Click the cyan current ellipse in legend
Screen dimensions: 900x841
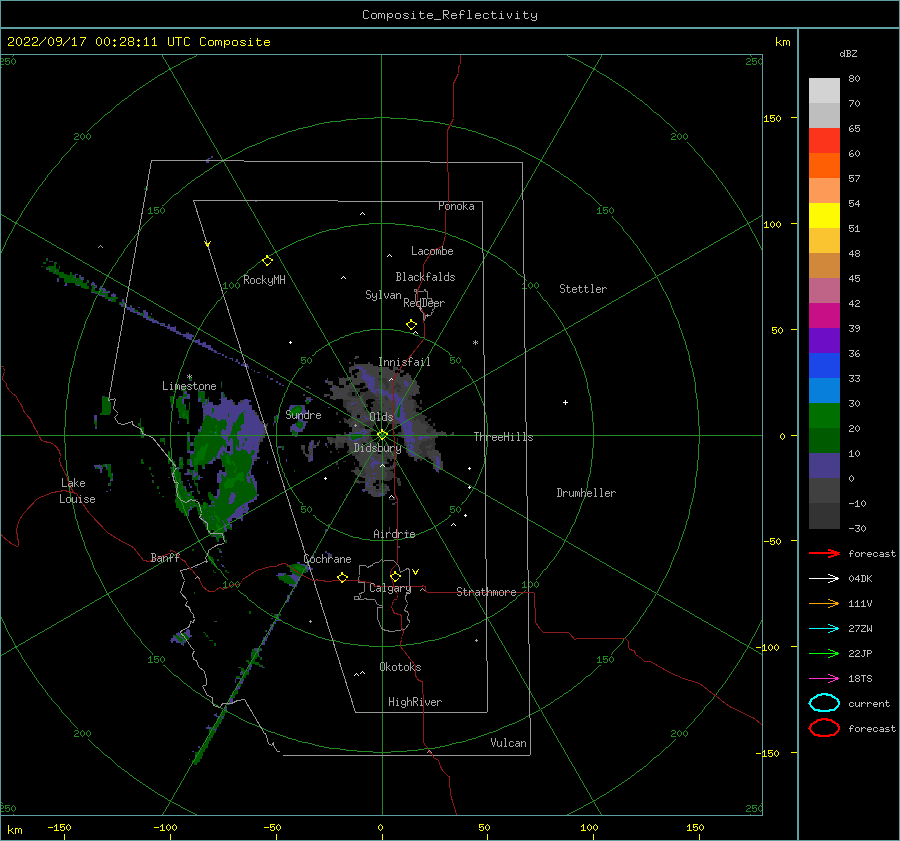click(x=824, y=703)
